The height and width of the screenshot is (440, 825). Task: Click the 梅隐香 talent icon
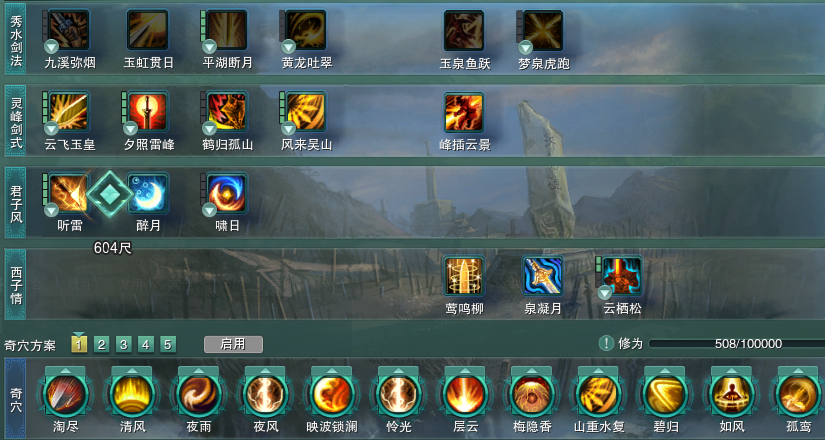(531, 394)
